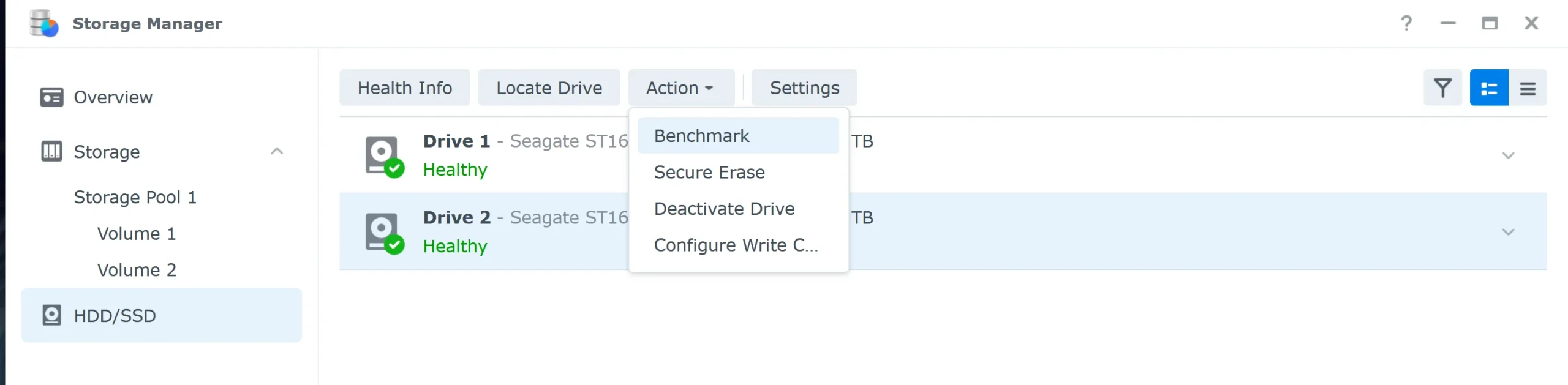Click the Storage Manager app icon
The image size is (1568, 385).
(x=44, y=23)
